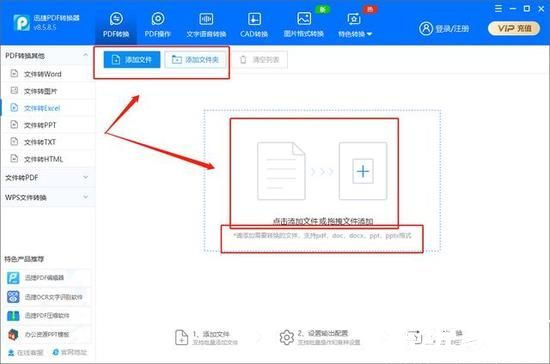
Task: Open the 文字语音转换 tab
Action: pyautogui.click(x=206, y=25)
